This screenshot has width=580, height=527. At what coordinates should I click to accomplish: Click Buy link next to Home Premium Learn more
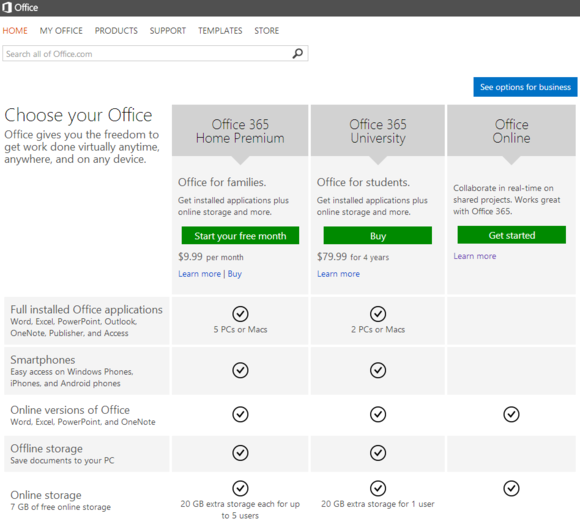tap(235, 274)
